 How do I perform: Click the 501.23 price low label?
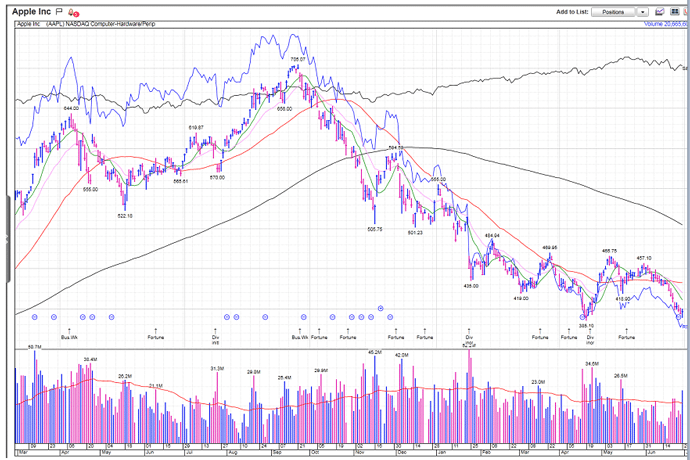point(415,232)
